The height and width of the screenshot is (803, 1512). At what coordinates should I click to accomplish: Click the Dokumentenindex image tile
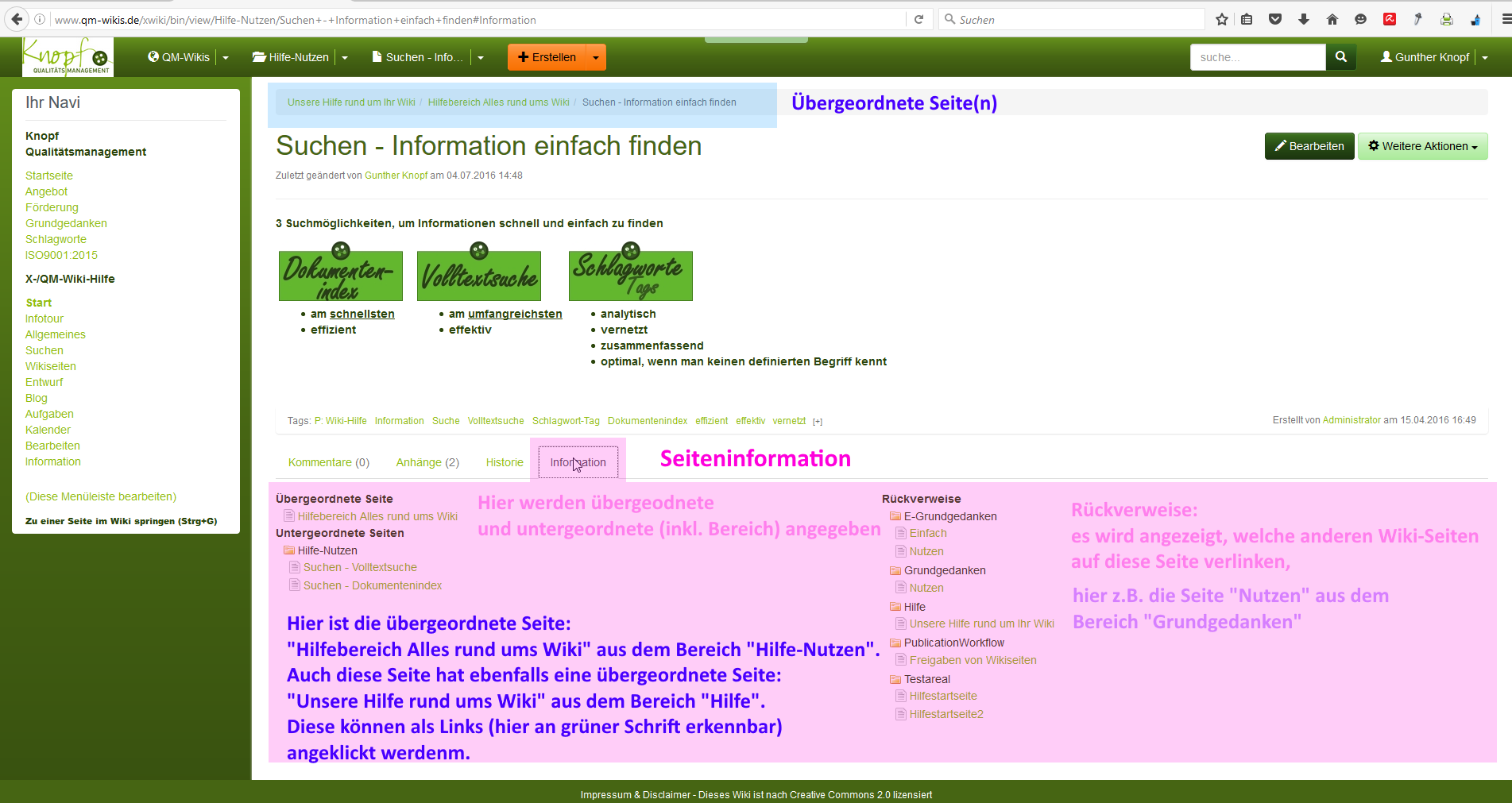click(x=340, y=274)
